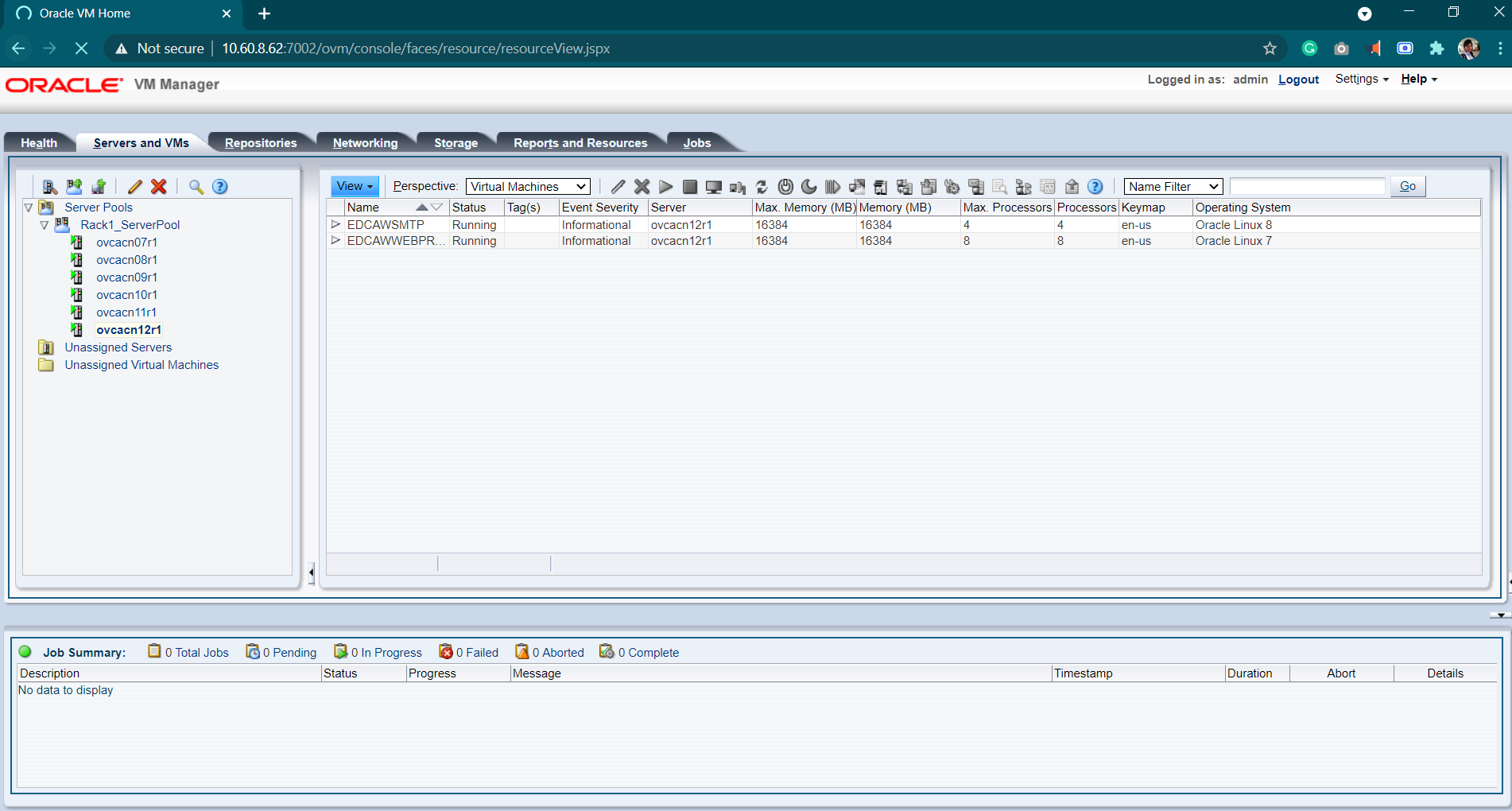1512x811 pixels.
Task: Collapse the Server Pools tree node
Action: [29, 208]
